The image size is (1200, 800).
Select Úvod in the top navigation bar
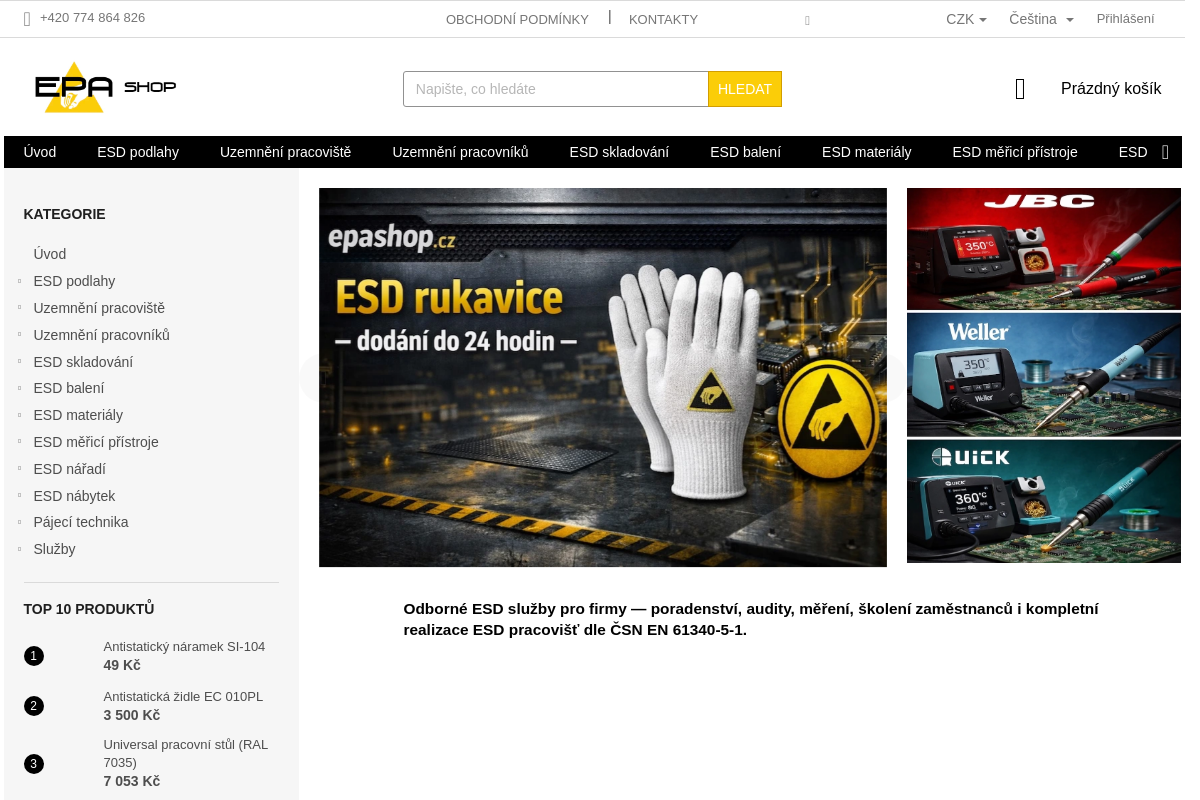(x=40, y=152)
